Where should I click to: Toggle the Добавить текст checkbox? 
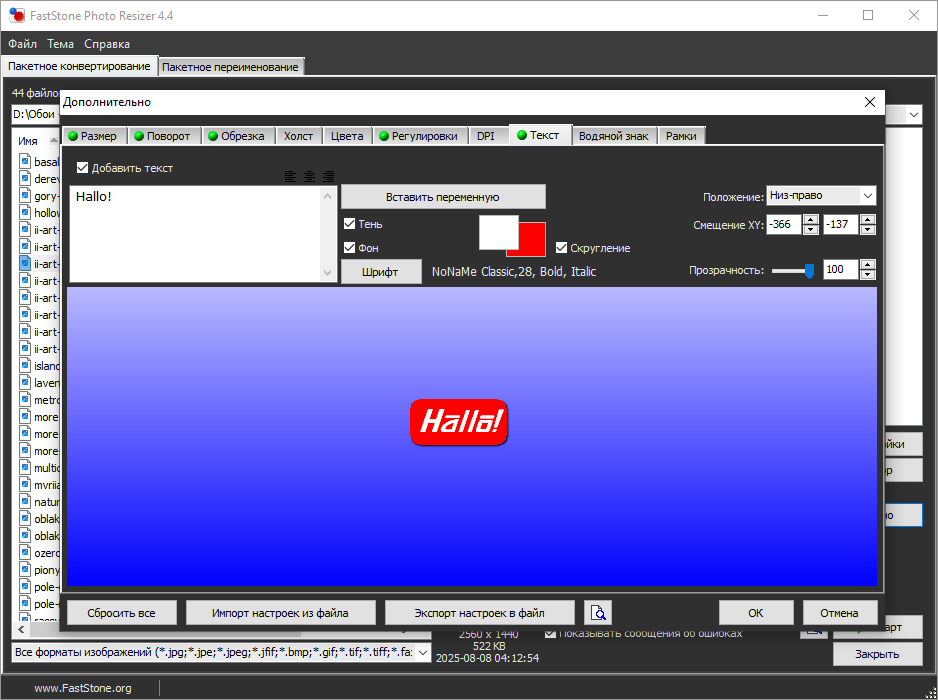pos(83,168)
